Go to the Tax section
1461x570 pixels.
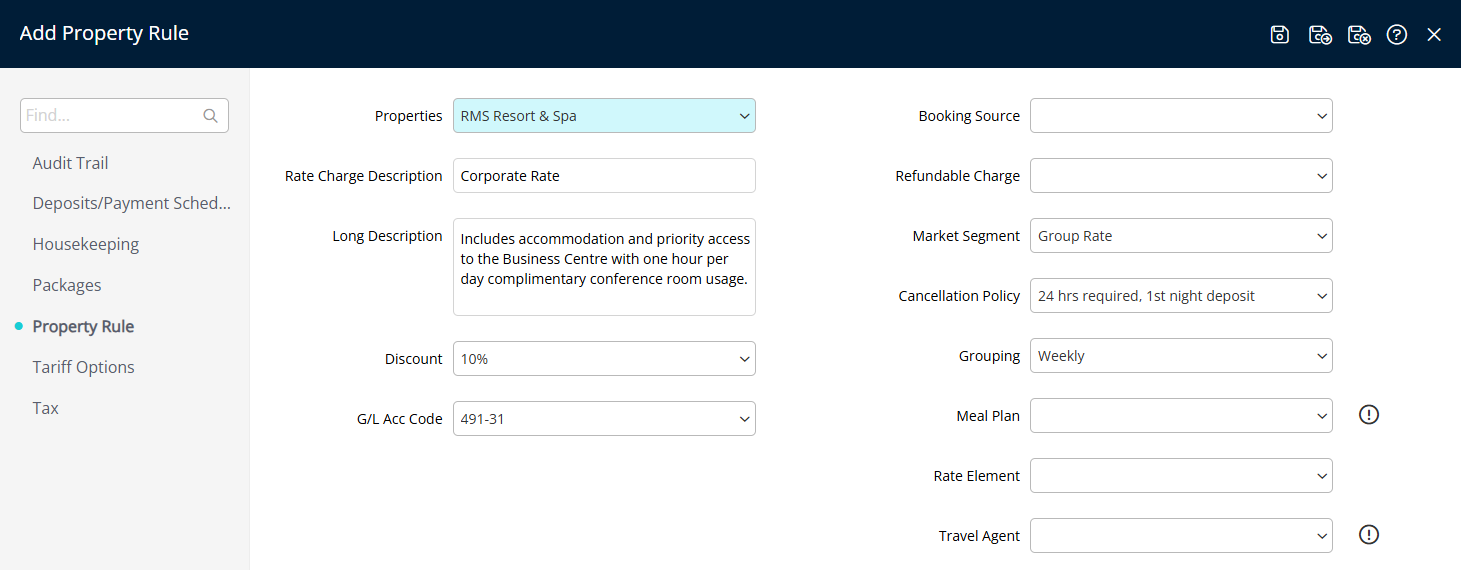pos(45,408)
